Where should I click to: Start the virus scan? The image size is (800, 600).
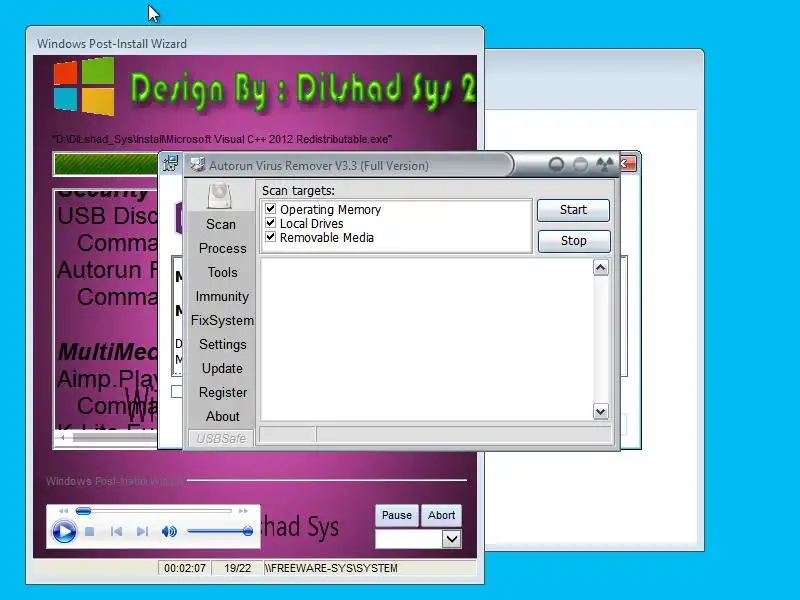tap(573, 210)
